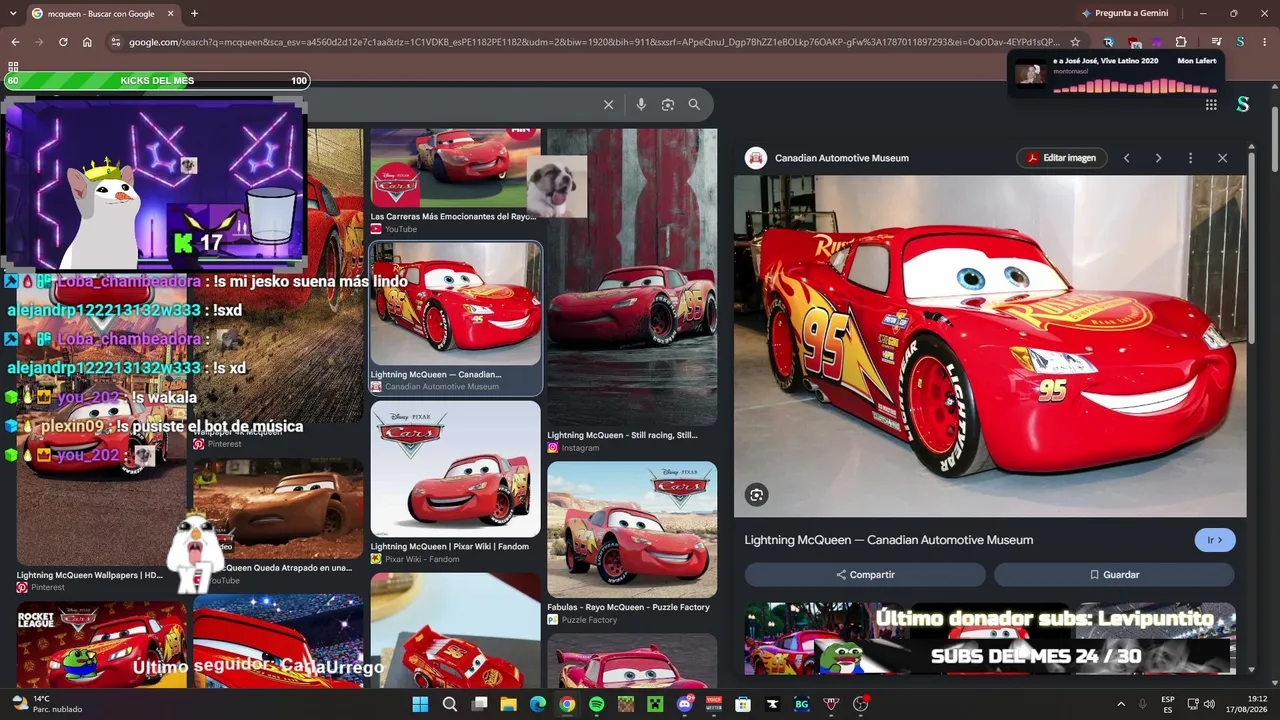Share the image using Compartir
Viewport: 1280px width, 720px height.
[x=865, y=575]
